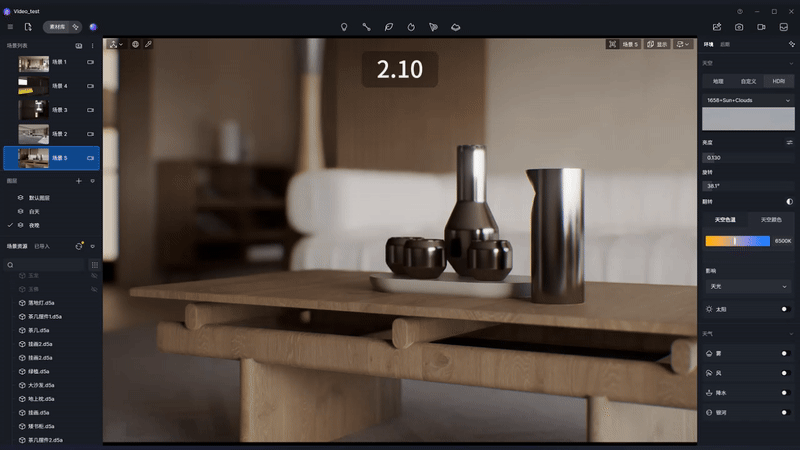Click the share/export icon at top right
800x450 pixels.
(717, 26)
